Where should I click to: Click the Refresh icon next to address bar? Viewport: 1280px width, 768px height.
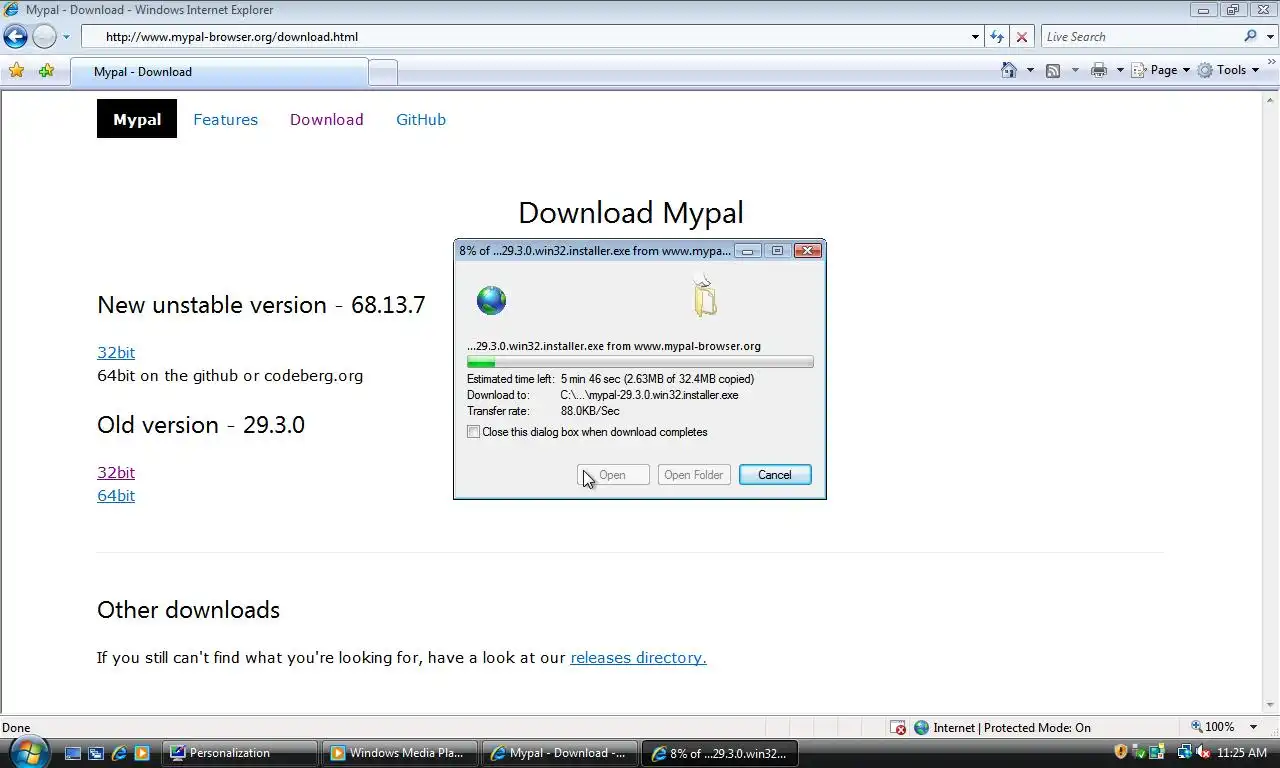(x=997, y=37)
